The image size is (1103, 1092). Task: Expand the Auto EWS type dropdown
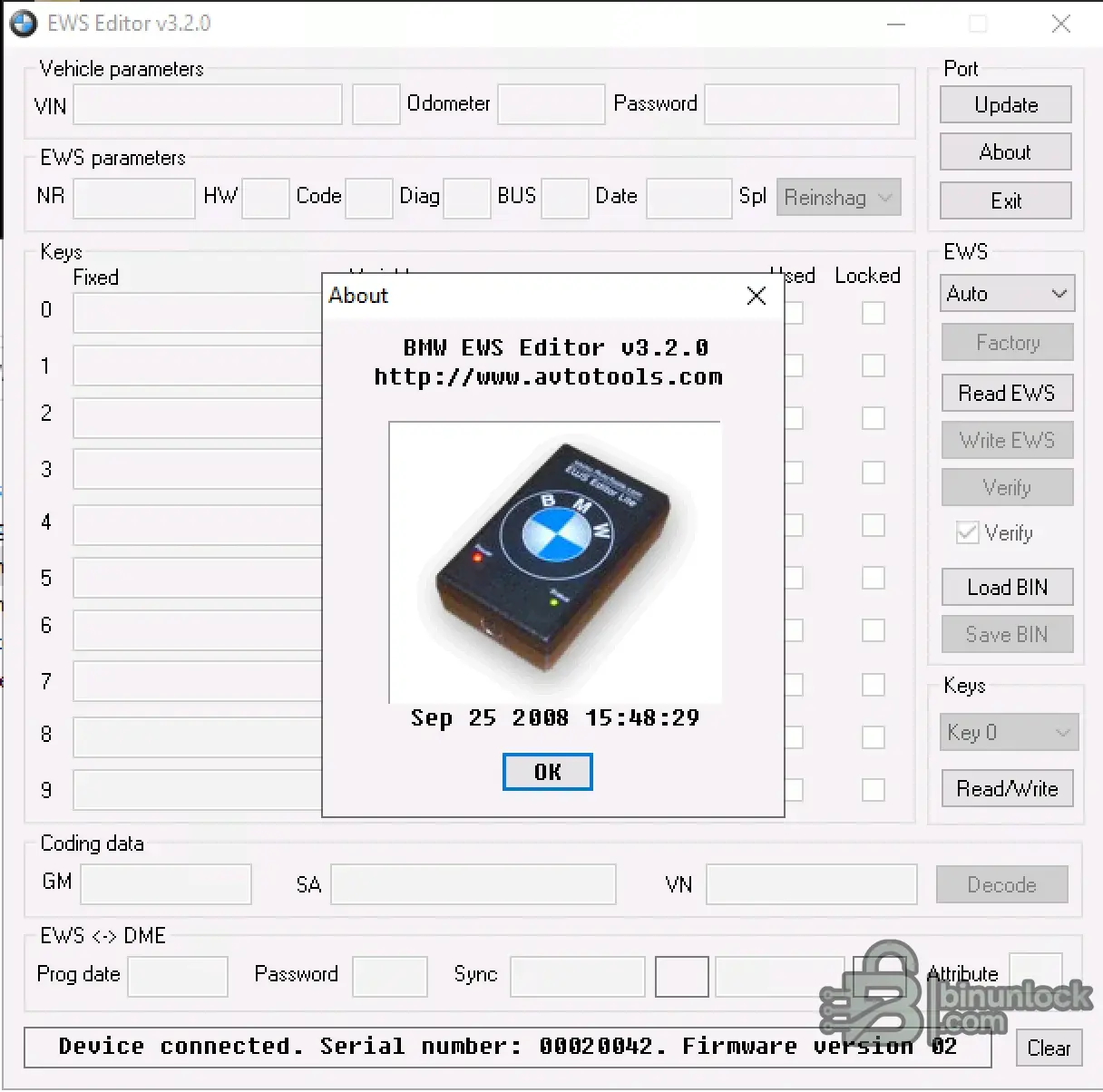(x=1007, y=294)
